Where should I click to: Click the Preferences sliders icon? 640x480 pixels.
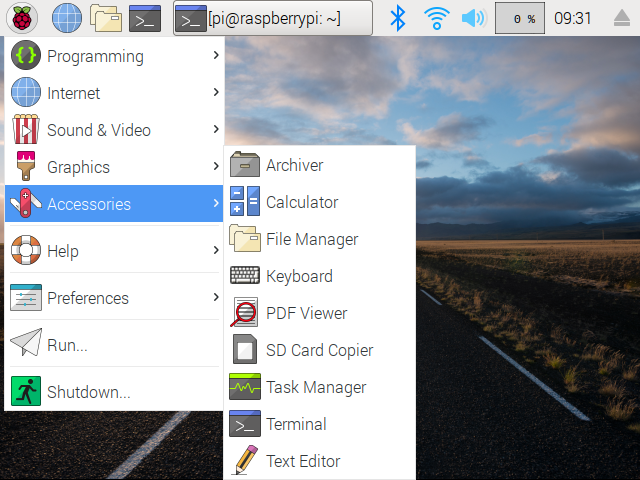(x=26, y=297)
